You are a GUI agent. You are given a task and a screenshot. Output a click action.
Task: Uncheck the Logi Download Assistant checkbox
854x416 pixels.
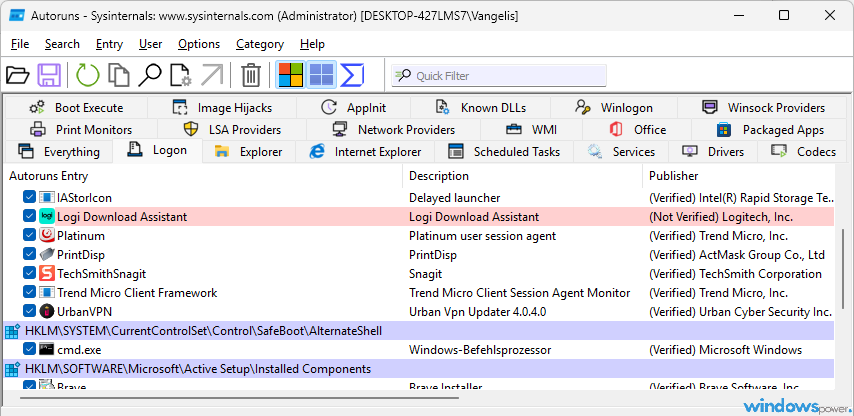(29, 217)
